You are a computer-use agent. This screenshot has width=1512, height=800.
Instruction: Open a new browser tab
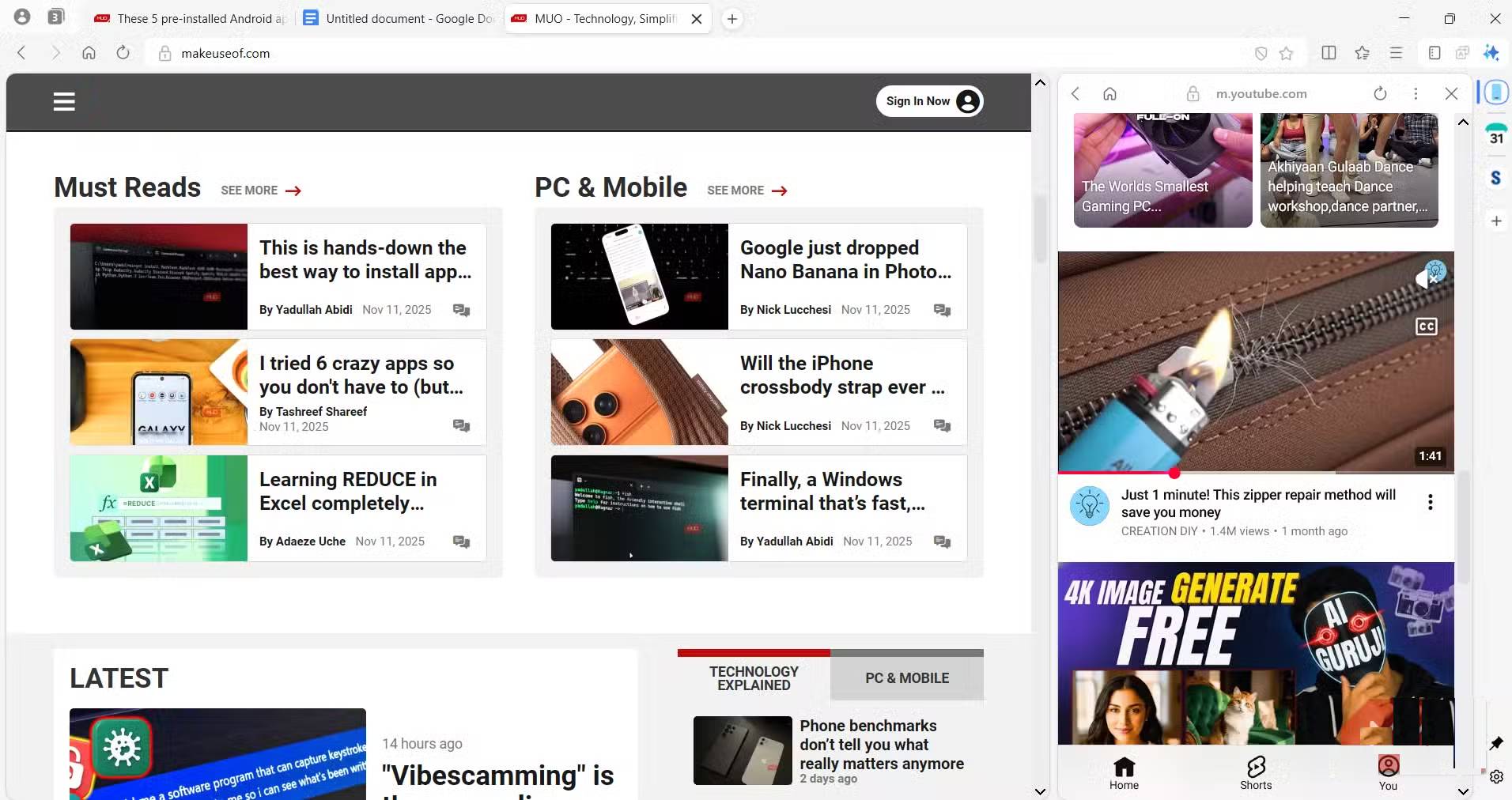coord(732,19)
